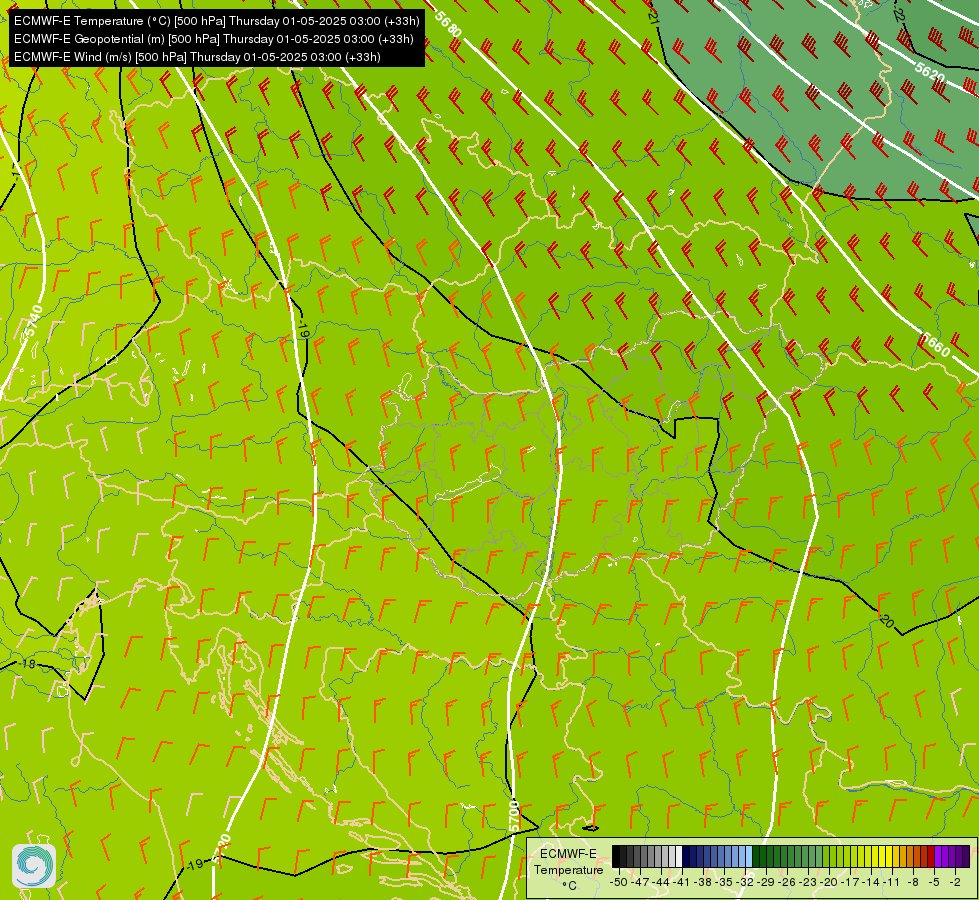Click the -35 legend tick label

724,882
